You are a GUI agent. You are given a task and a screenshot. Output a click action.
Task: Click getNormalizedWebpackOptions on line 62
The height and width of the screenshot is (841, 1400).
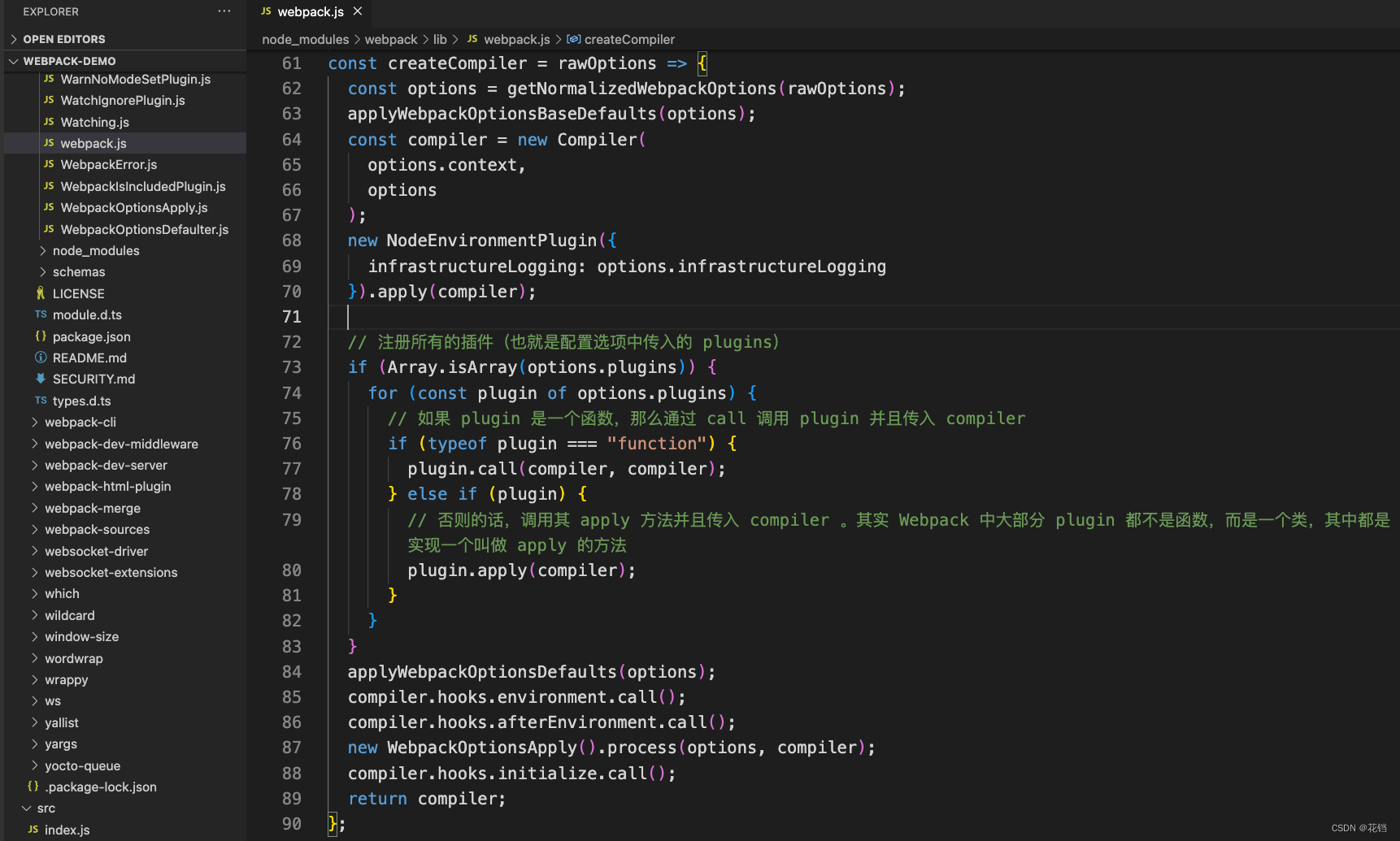pos(641,89)
